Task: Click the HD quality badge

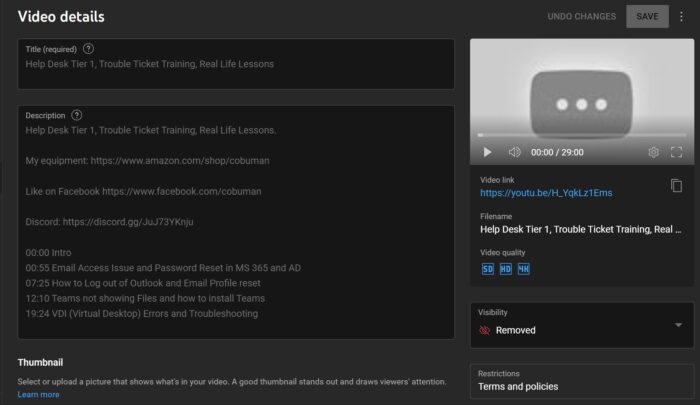Action: coord(505,269)
